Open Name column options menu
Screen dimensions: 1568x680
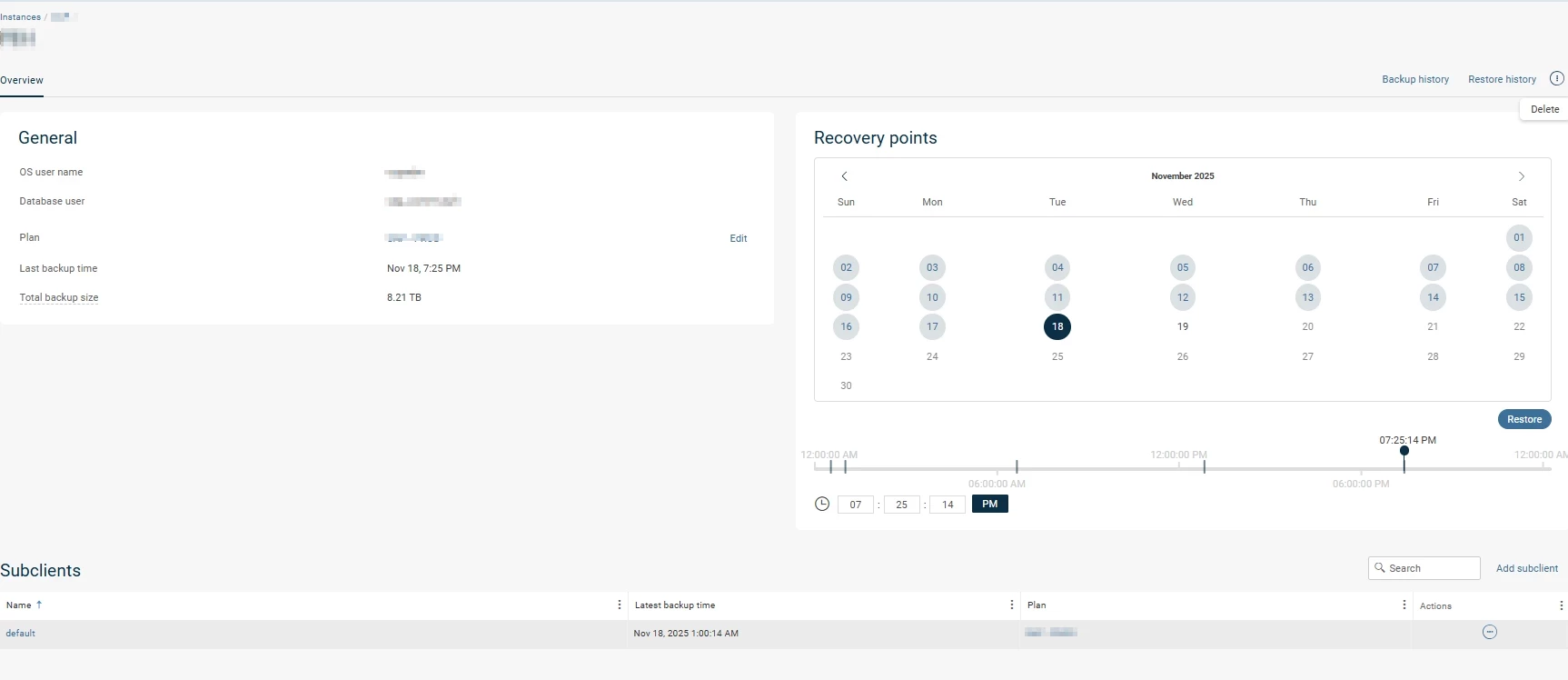620,605
